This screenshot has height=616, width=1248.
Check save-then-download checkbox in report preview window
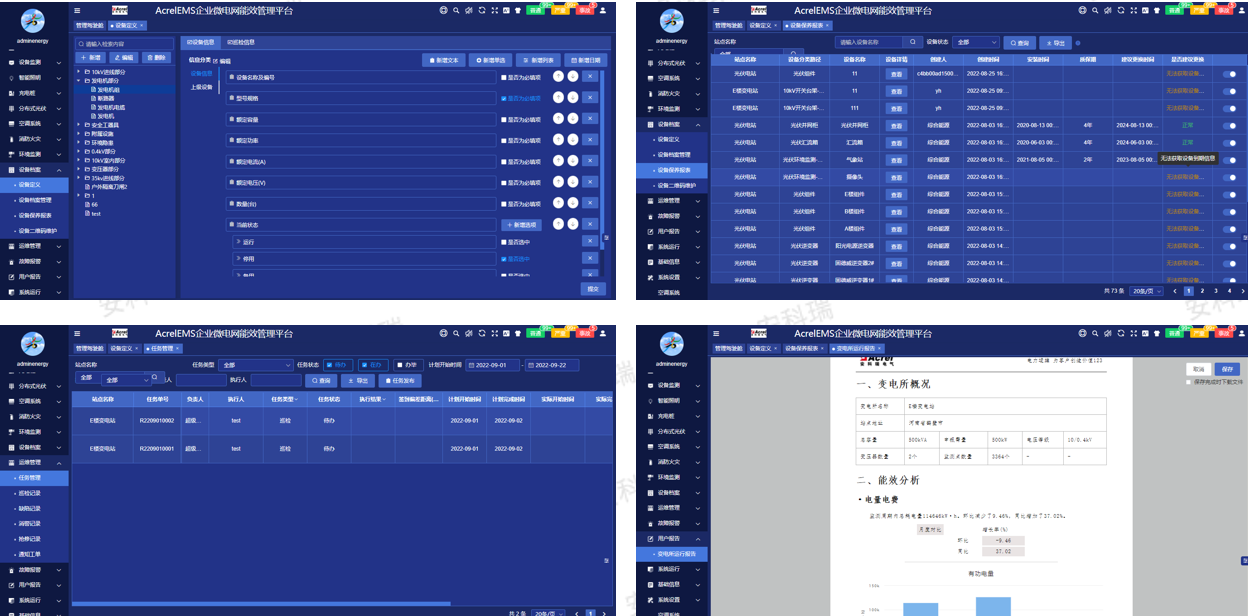coord(1189,381)
